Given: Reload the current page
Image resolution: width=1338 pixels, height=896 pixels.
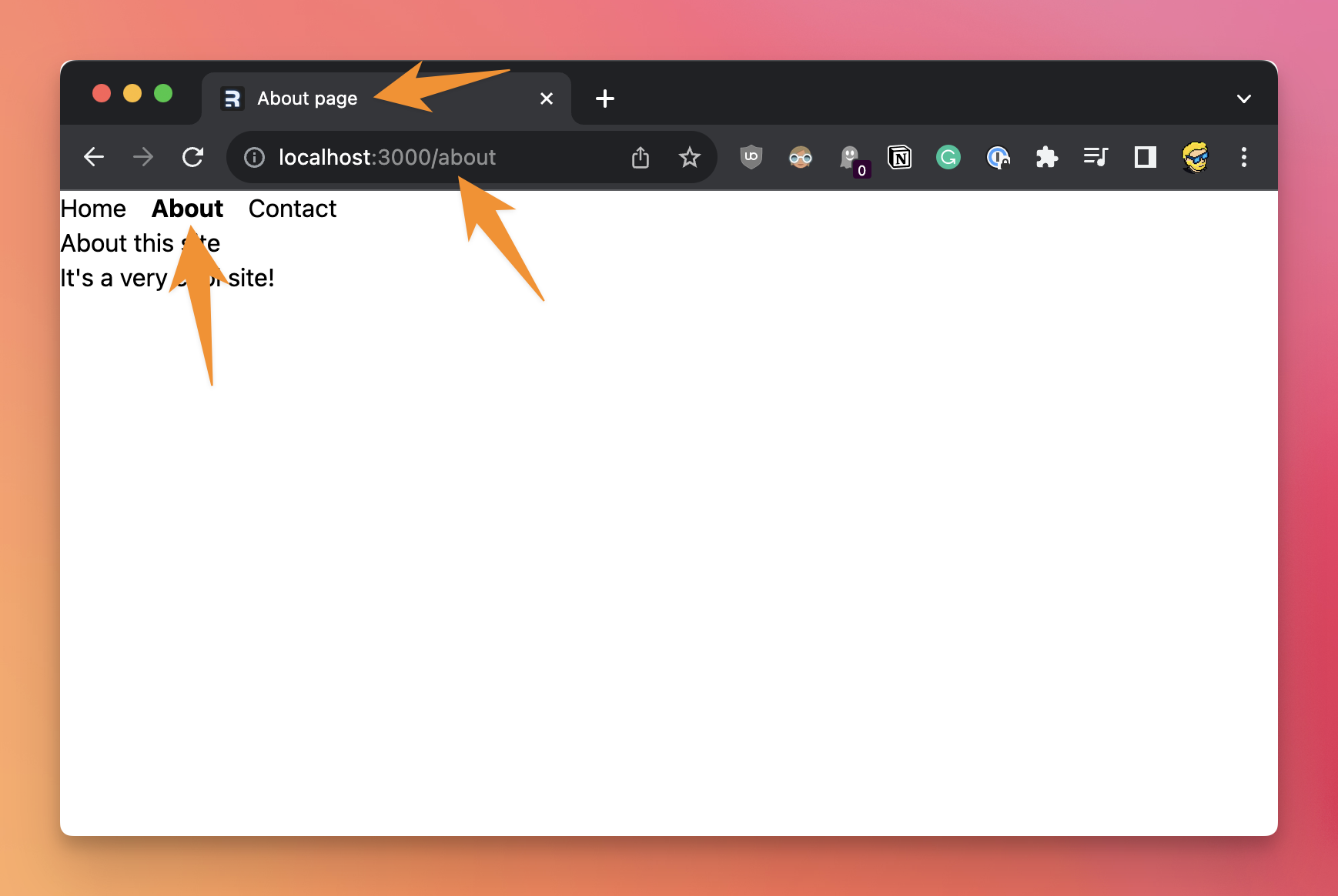Looking at the screenshot, I should tap(192, 157).
